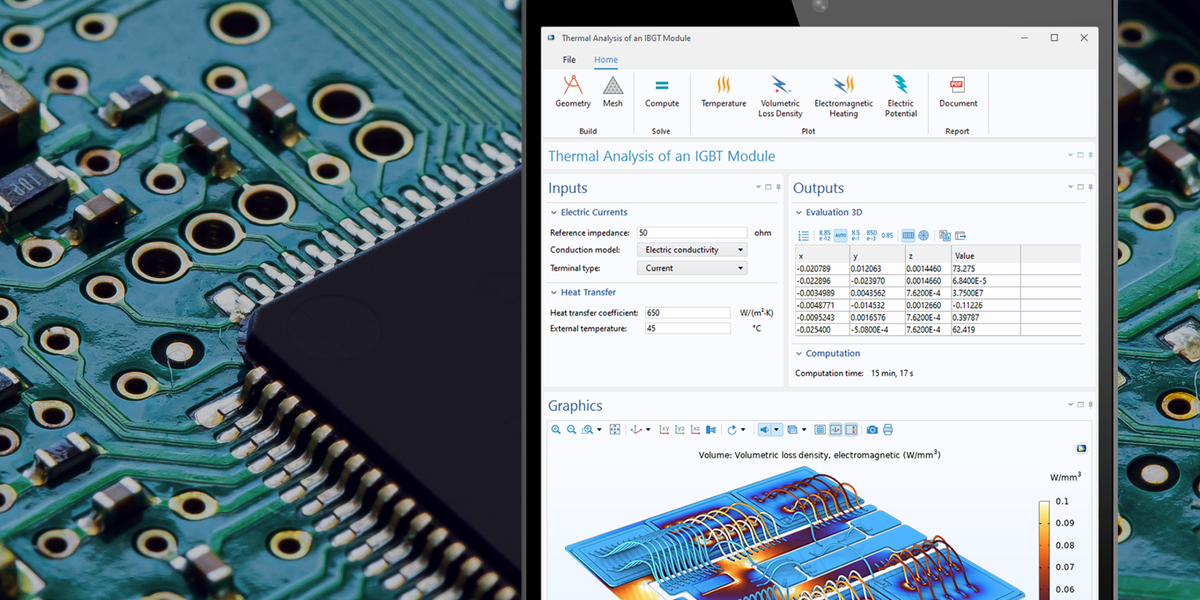Click the Geometry build icon
This screenshot has height=600, width=1200.
pyautogui.click(x=573, y=90)
